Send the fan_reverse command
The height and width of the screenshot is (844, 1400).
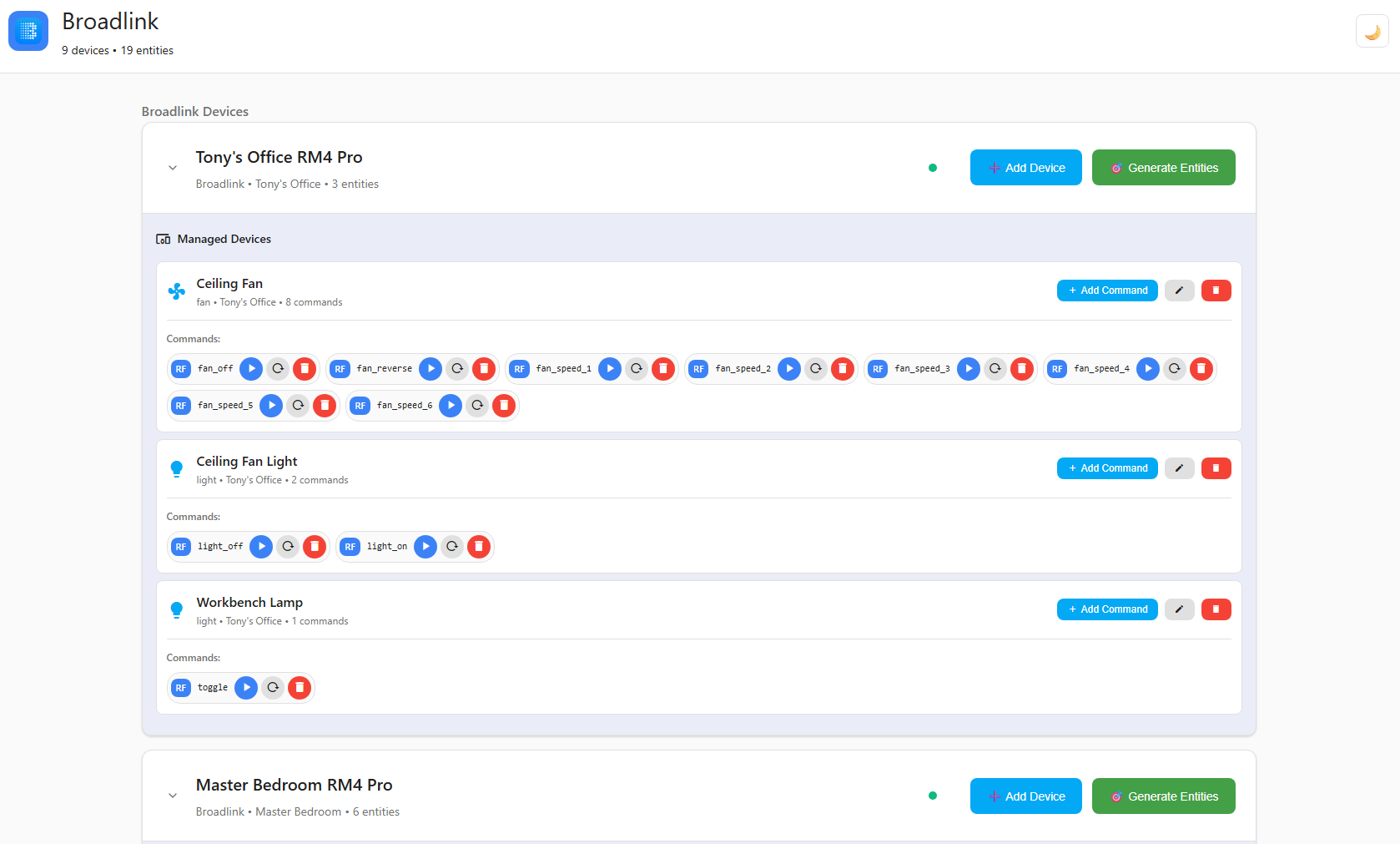[x=431, y=368]
